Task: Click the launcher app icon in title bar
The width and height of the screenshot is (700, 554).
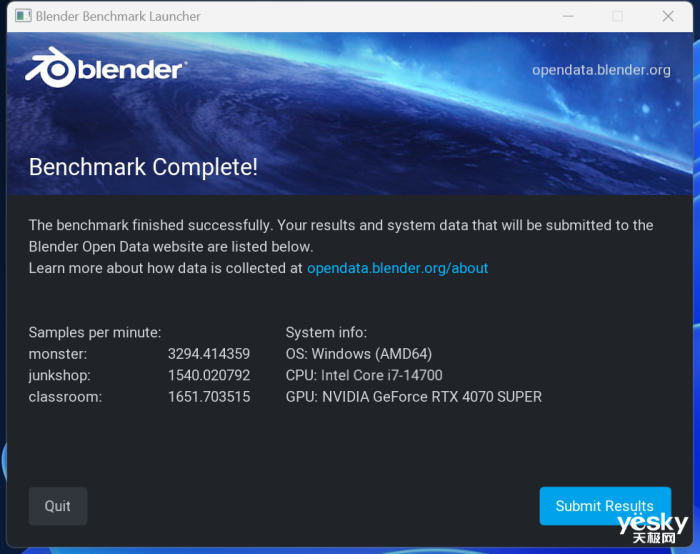Action: (22, 16)
